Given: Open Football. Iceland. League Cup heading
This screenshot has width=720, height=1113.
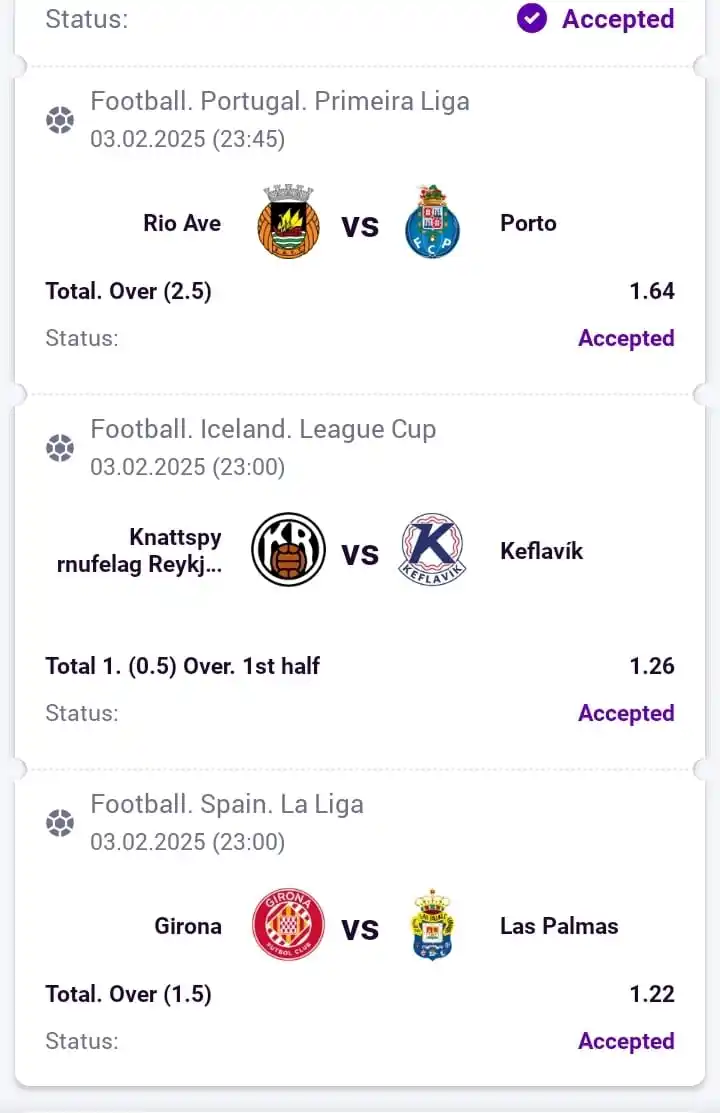Looking at the screenshot, I should pos(263,429).
